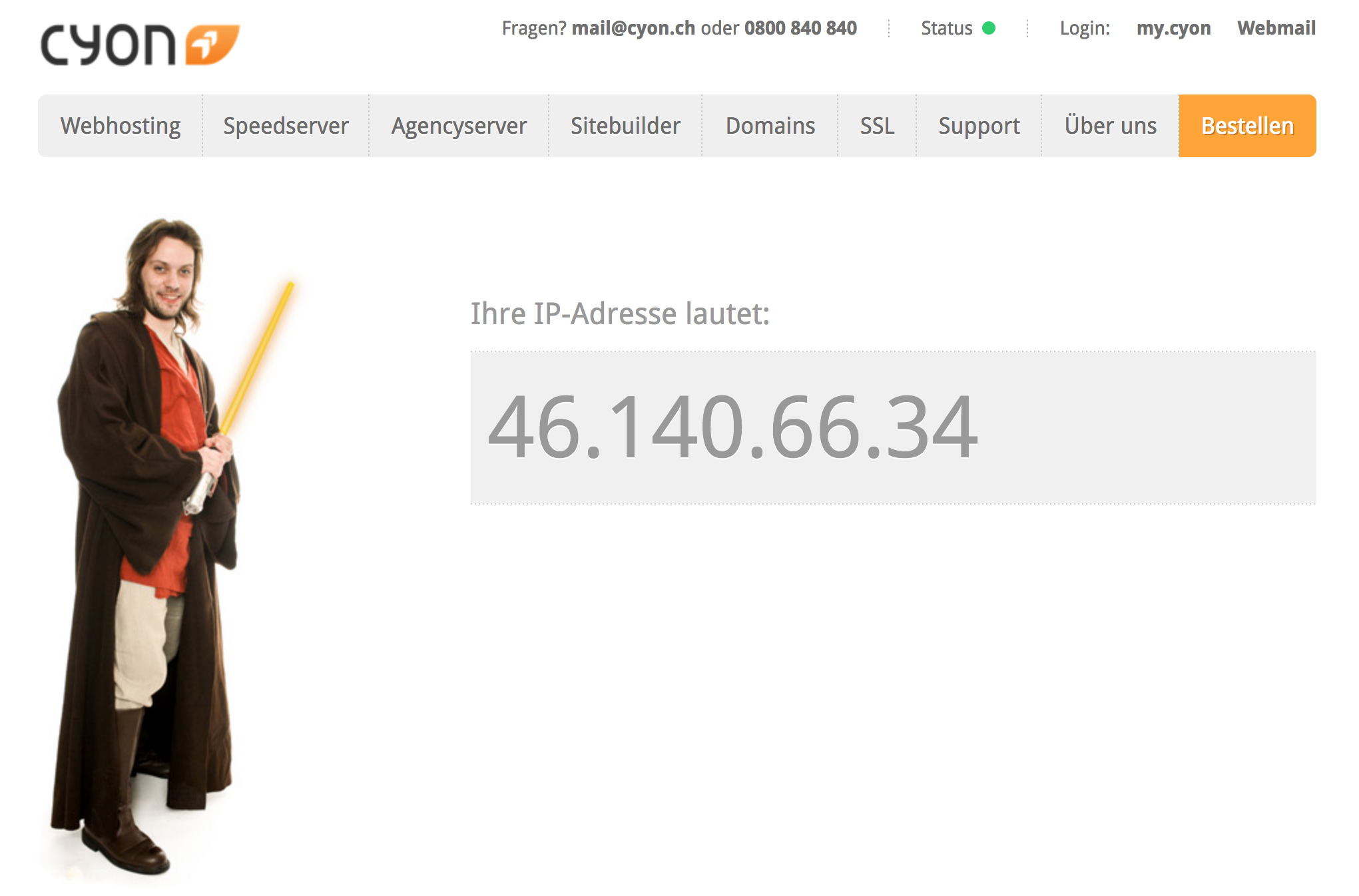Click the orange arrow logo icon

coord(212,45)
